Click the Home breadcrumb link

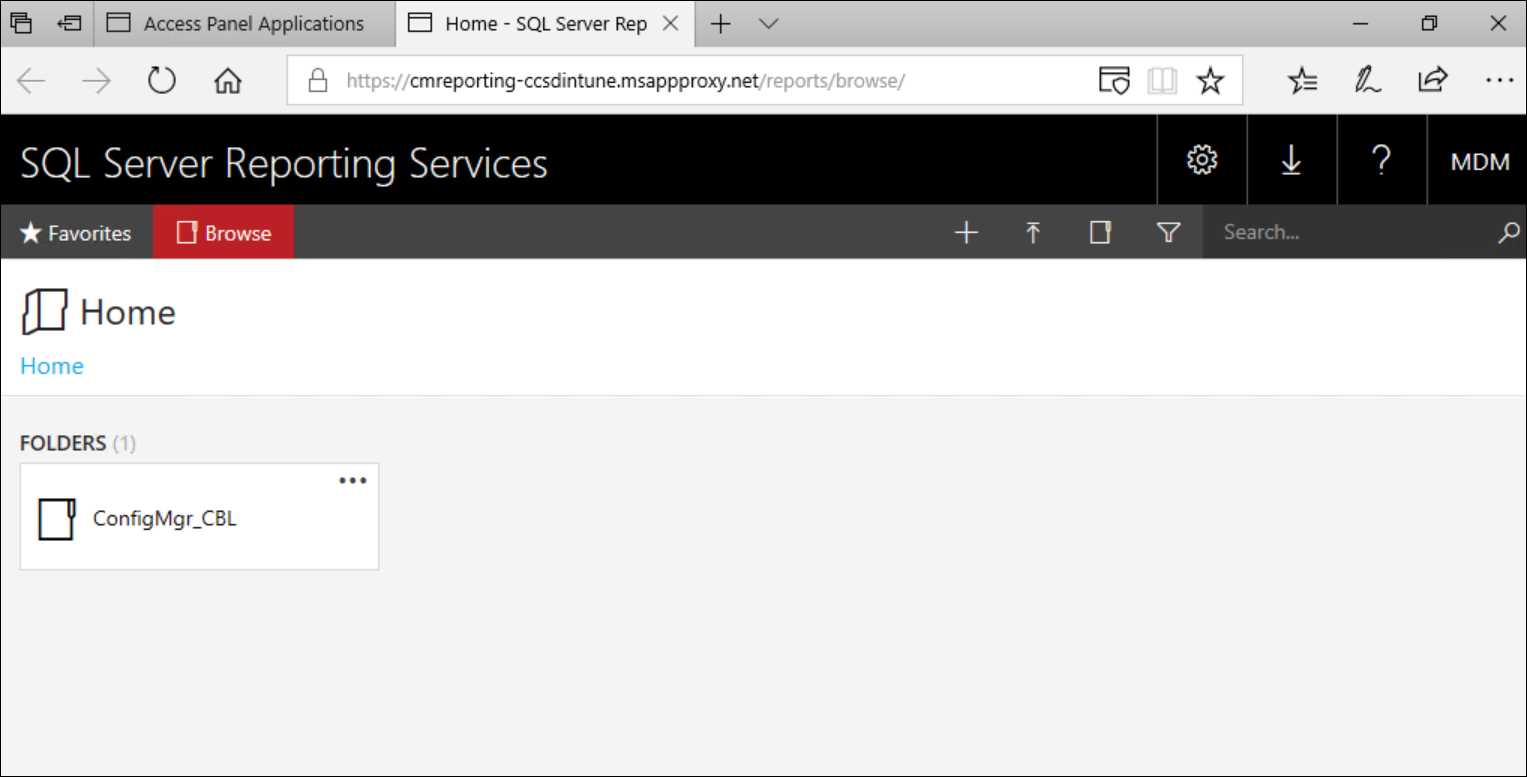coord(52,366)
